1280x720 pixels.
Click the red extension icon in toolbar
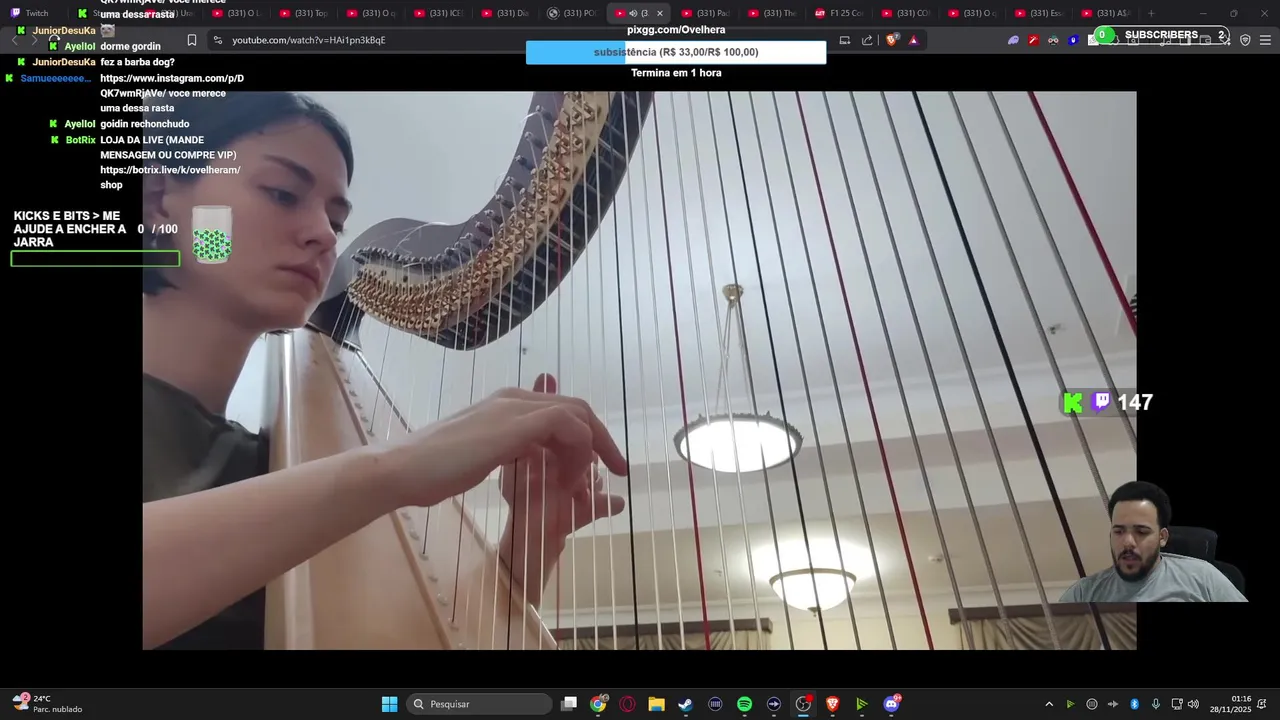[x=1033, y=40]
